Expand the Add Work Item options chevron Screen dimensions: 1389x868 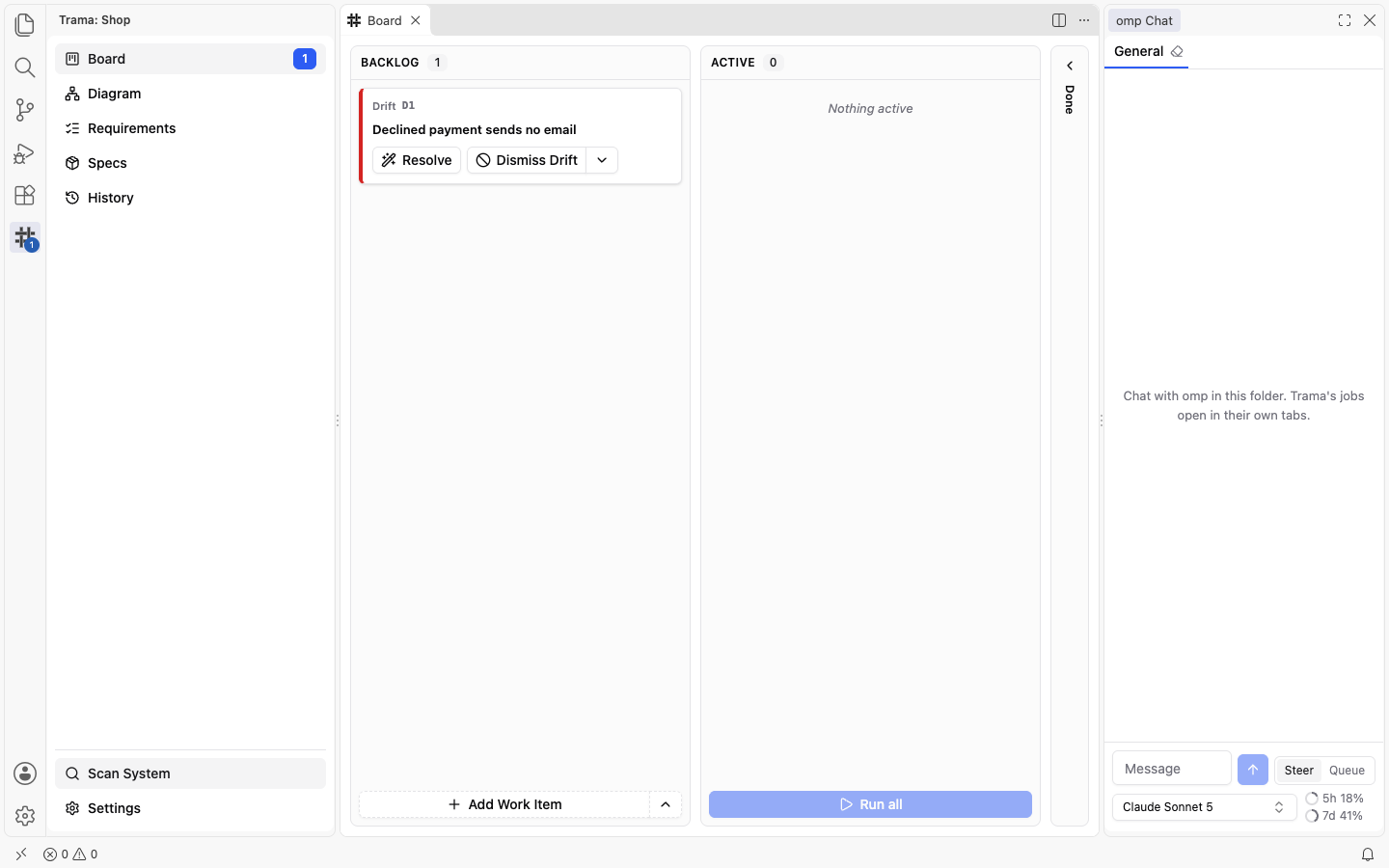666,804
